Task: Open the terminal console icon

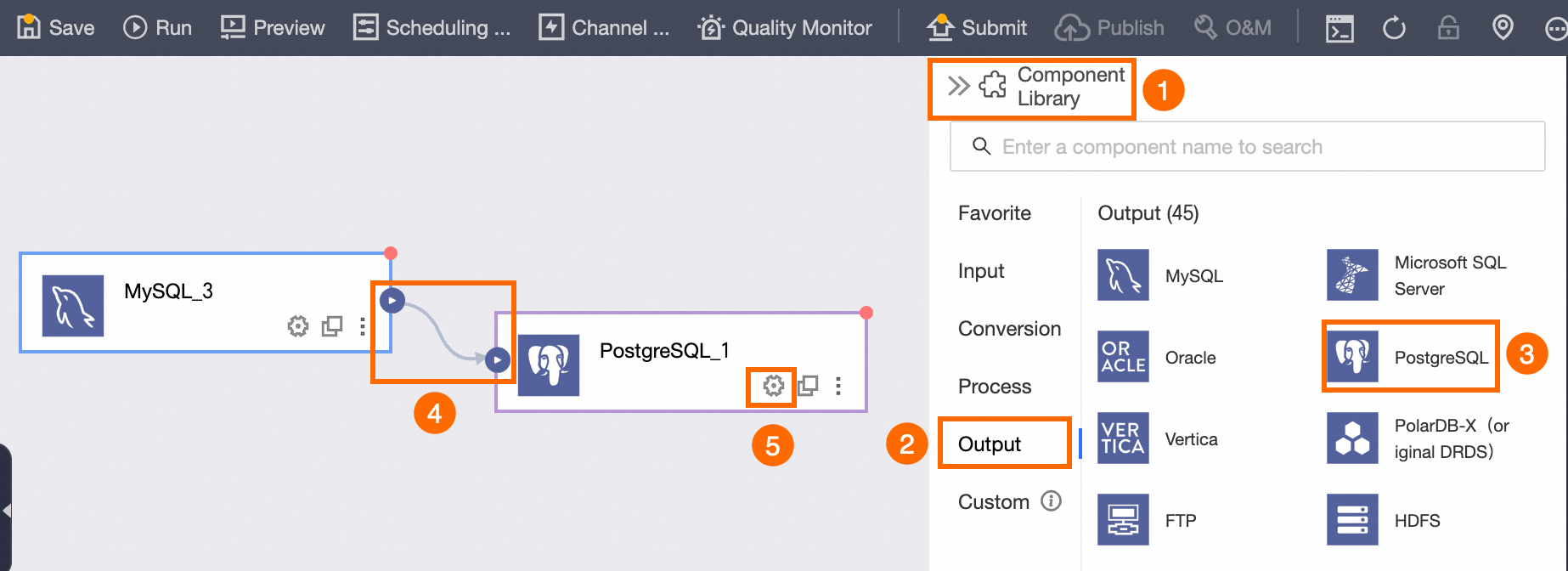Action: pyautogui.click(x=1340, y=29)
